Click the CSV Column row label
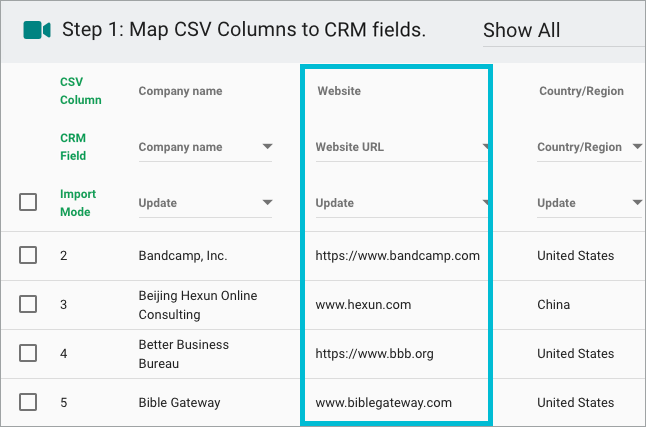Image resolution: width=646 pixels, height=427 pixels. [81, 91]
